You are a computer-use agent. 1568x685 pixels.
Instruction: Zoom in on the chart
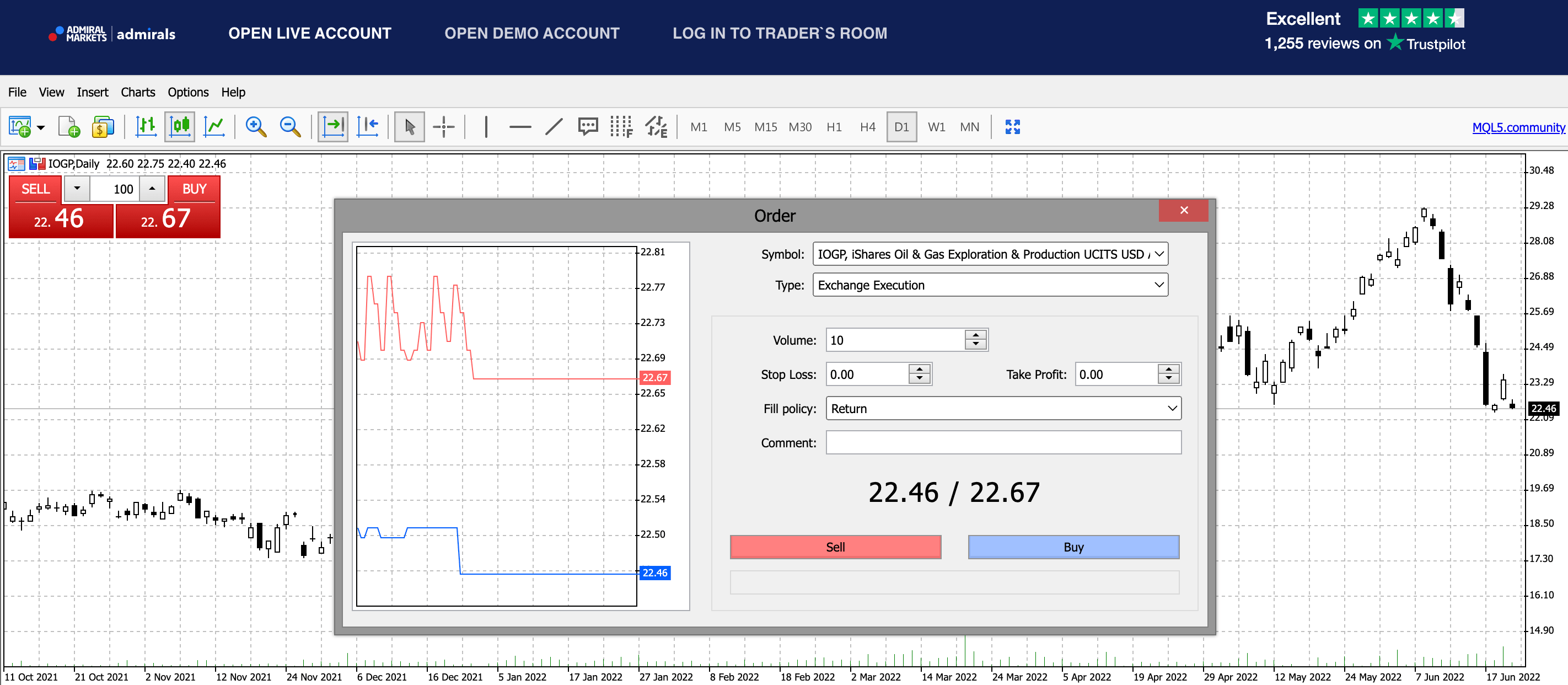pos(256,127)
